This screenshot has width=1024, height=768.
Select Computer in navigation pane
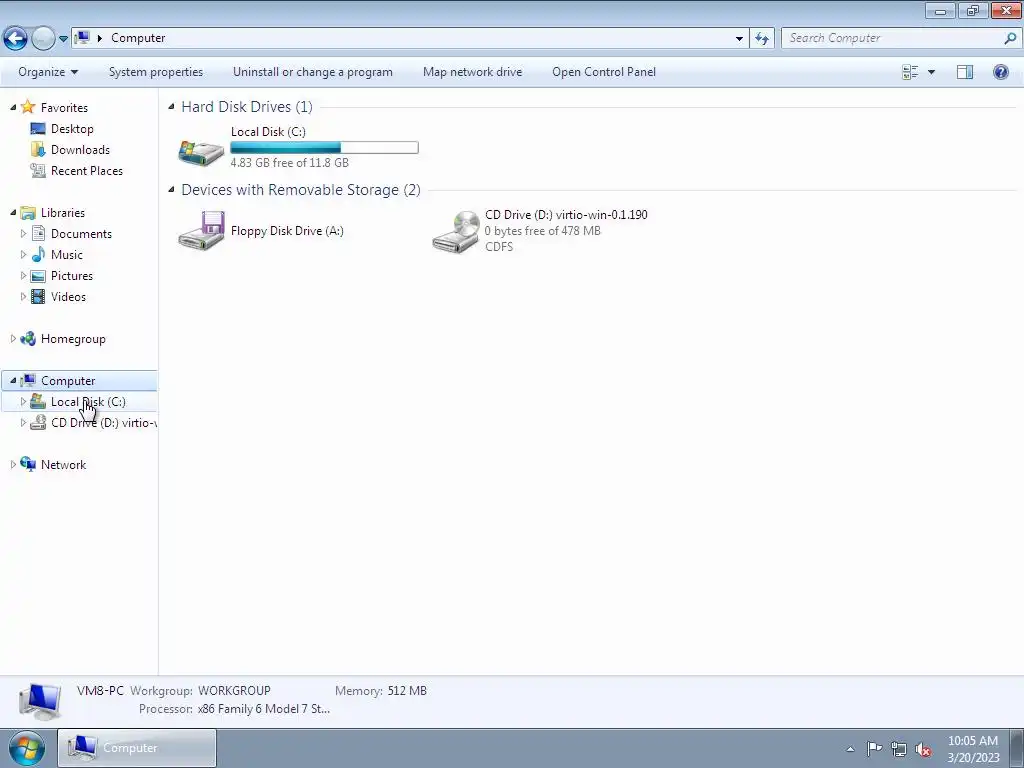tap(68, 381)
